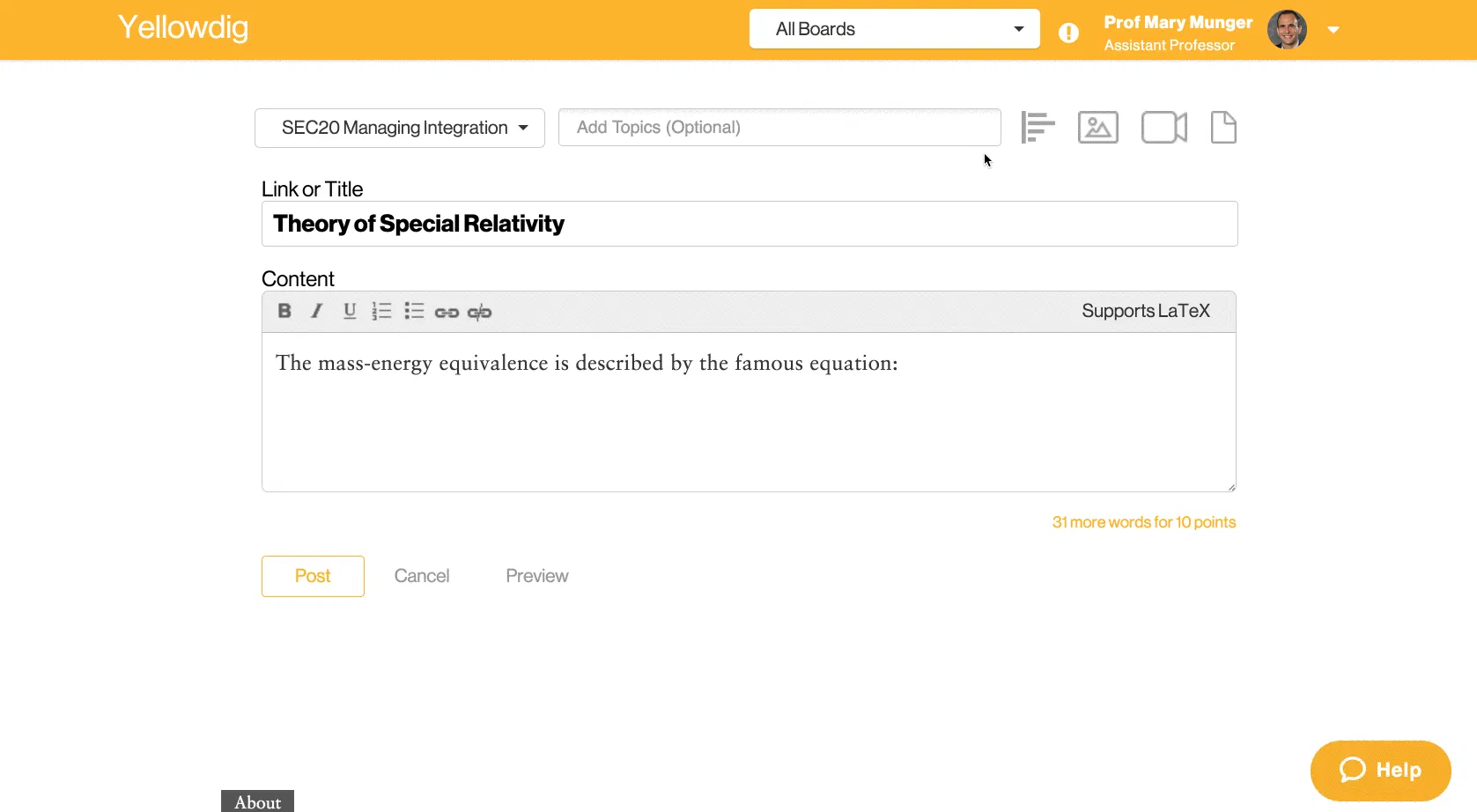Attach a video to the post
1477x812 pixels.
pyautogui.click(x=1164, y=128)
